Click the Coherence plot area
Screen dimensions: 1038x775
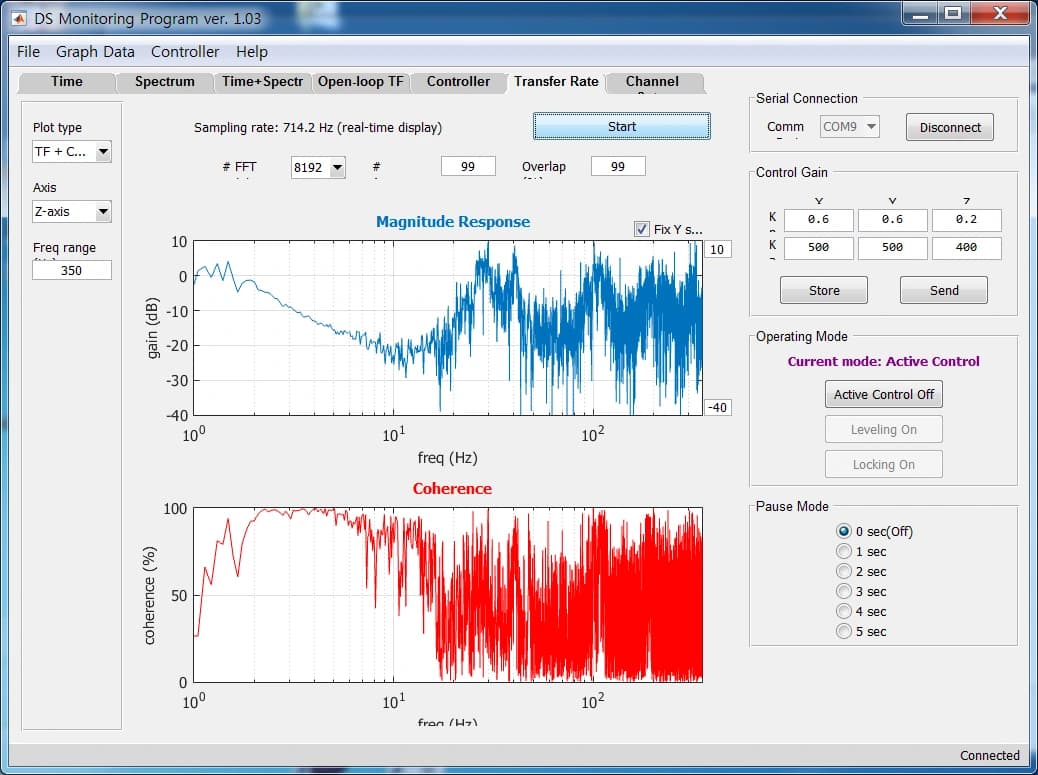[448, 595]
